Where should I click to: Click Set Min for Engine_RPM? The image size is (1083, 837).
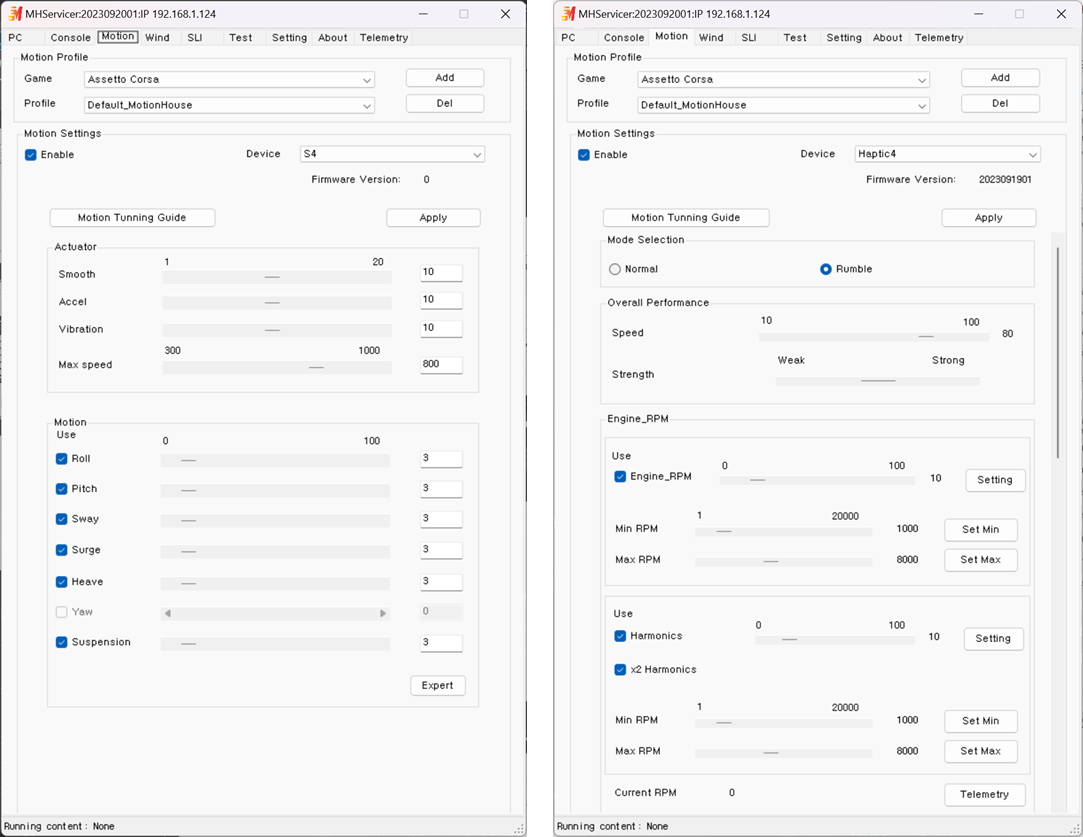[x=980, y=530]
